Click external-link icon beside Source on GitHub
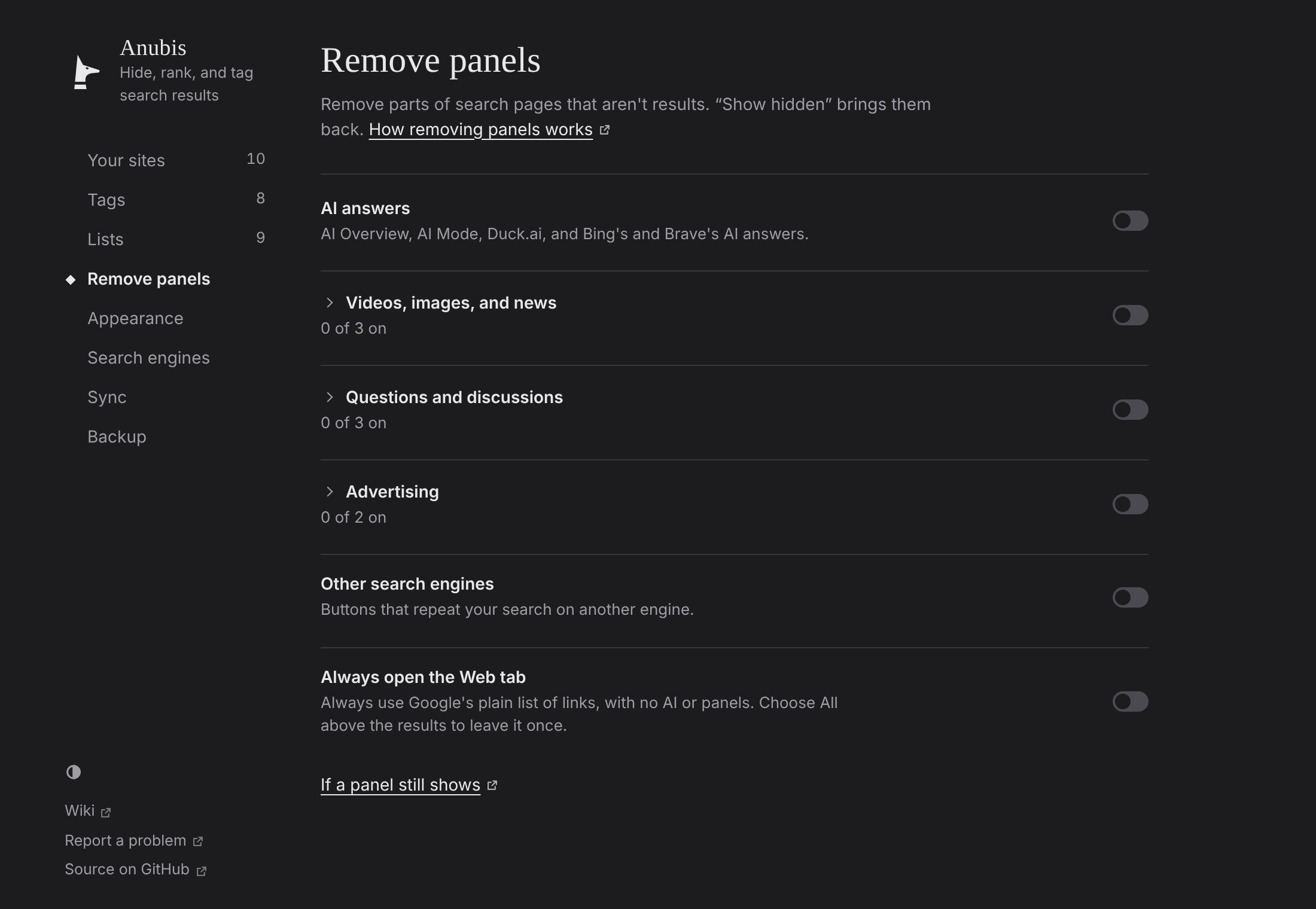Viewport: 1316px width, 909px height. tap(202, 871)
